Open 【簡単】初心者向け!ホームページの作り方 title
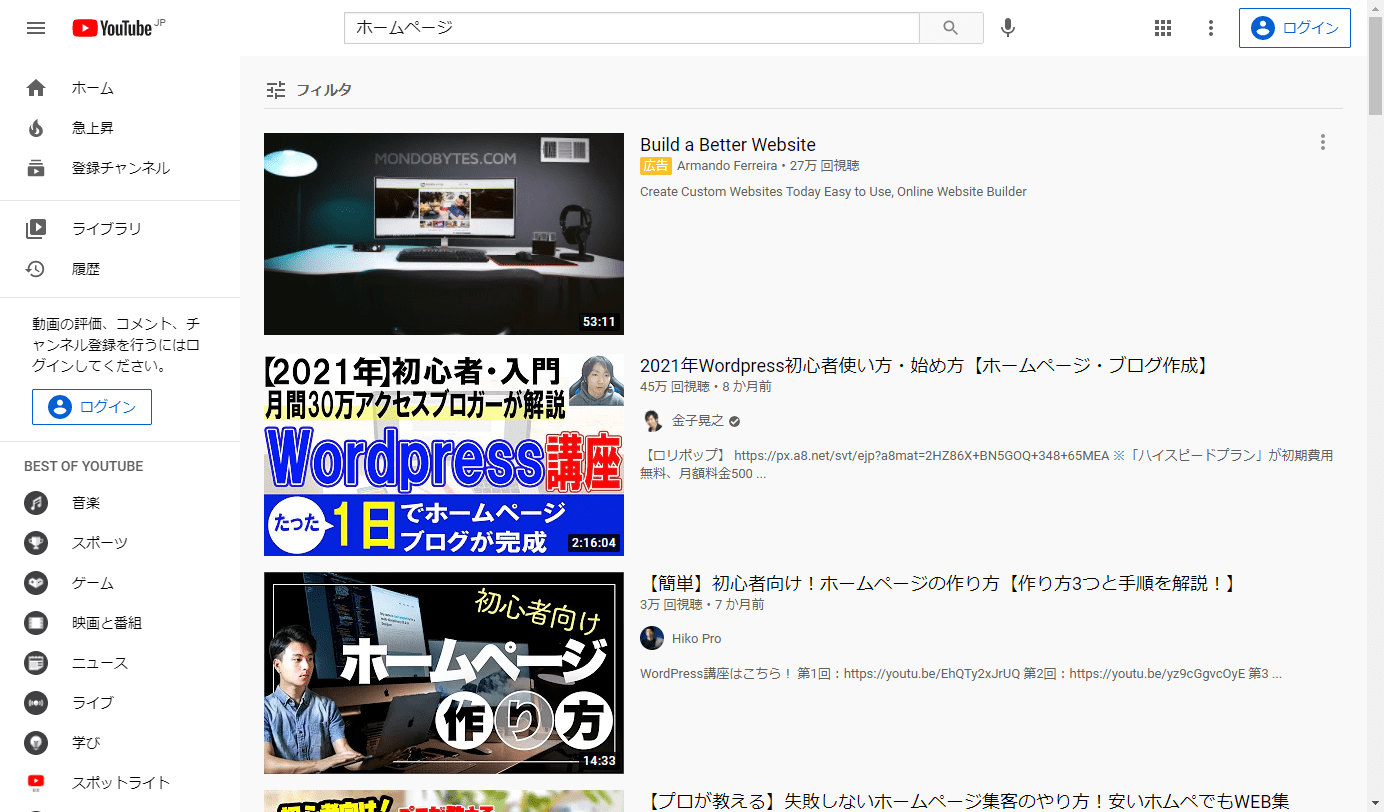 click(x=939, y=584)
